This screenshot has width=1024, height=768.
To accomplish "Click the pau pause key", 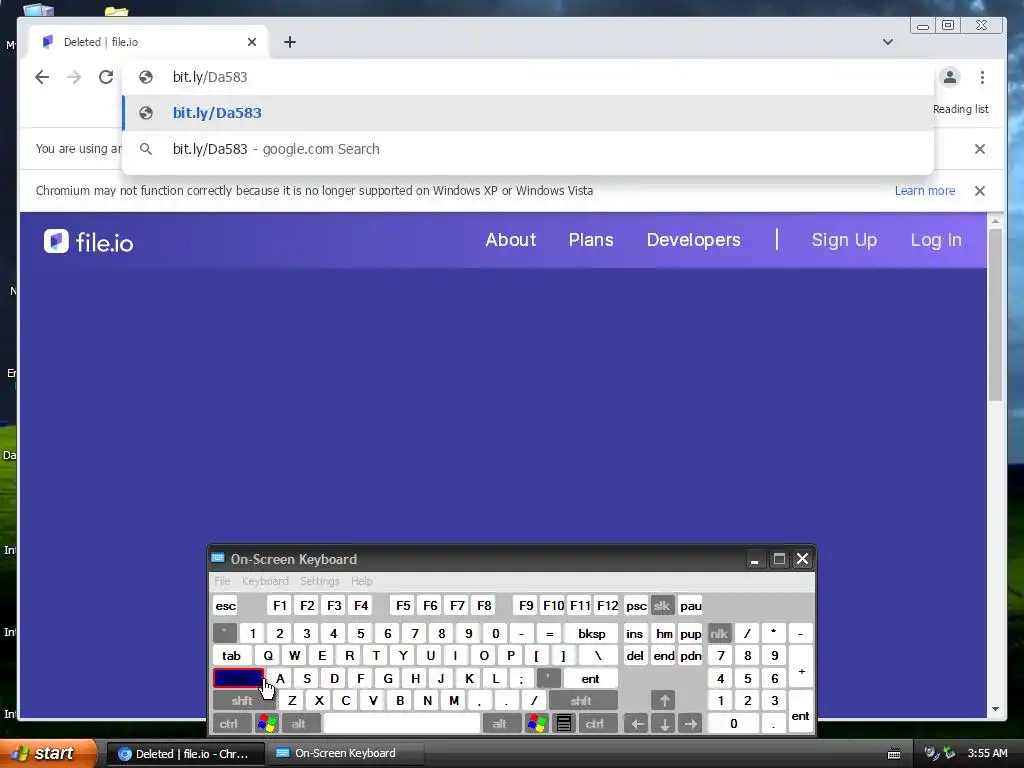I will pos(690,606).
